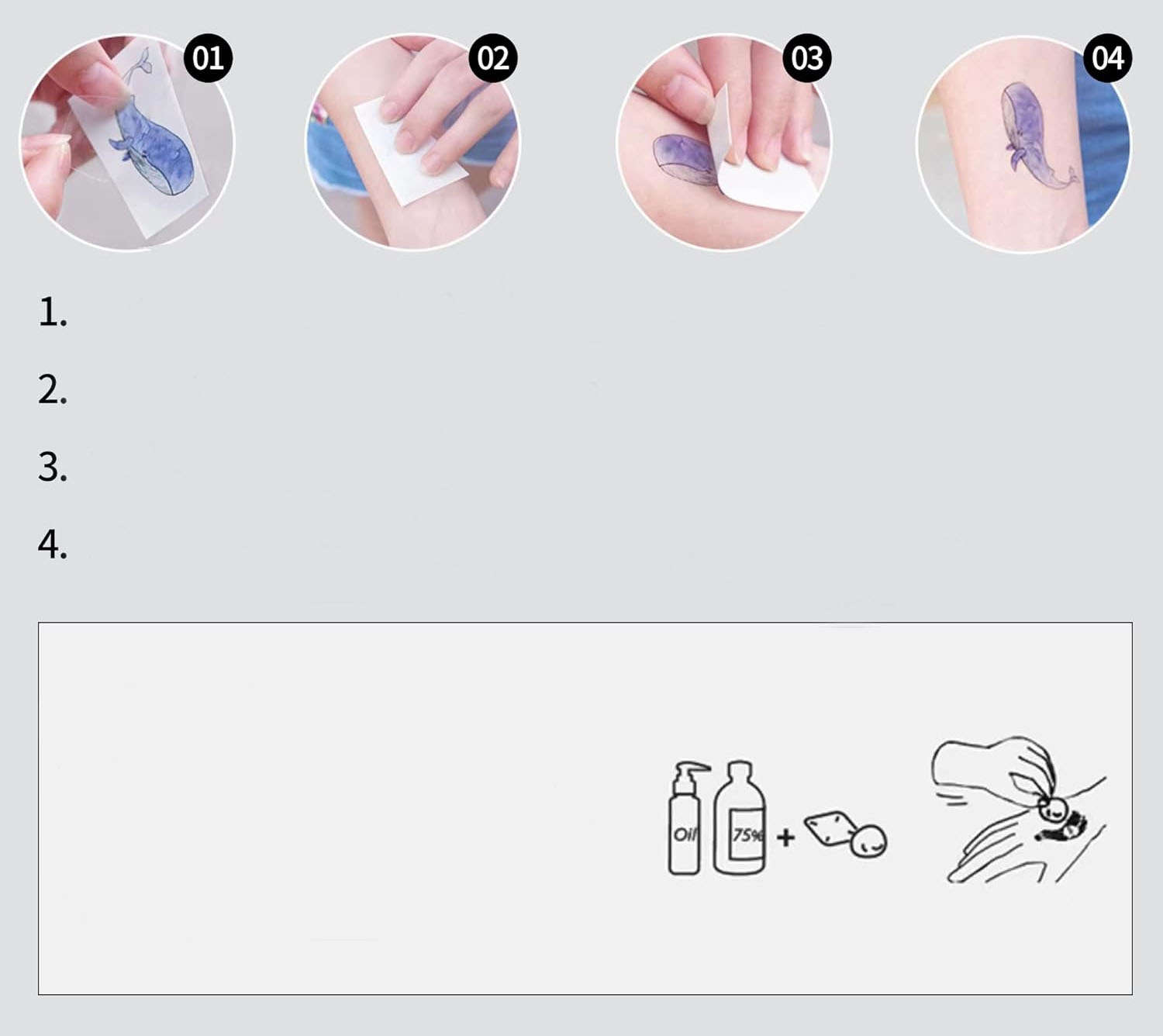The image size is (1163, 1036).
Task: Click the plus sign between bottles and cotton
Action: (785, 837)
